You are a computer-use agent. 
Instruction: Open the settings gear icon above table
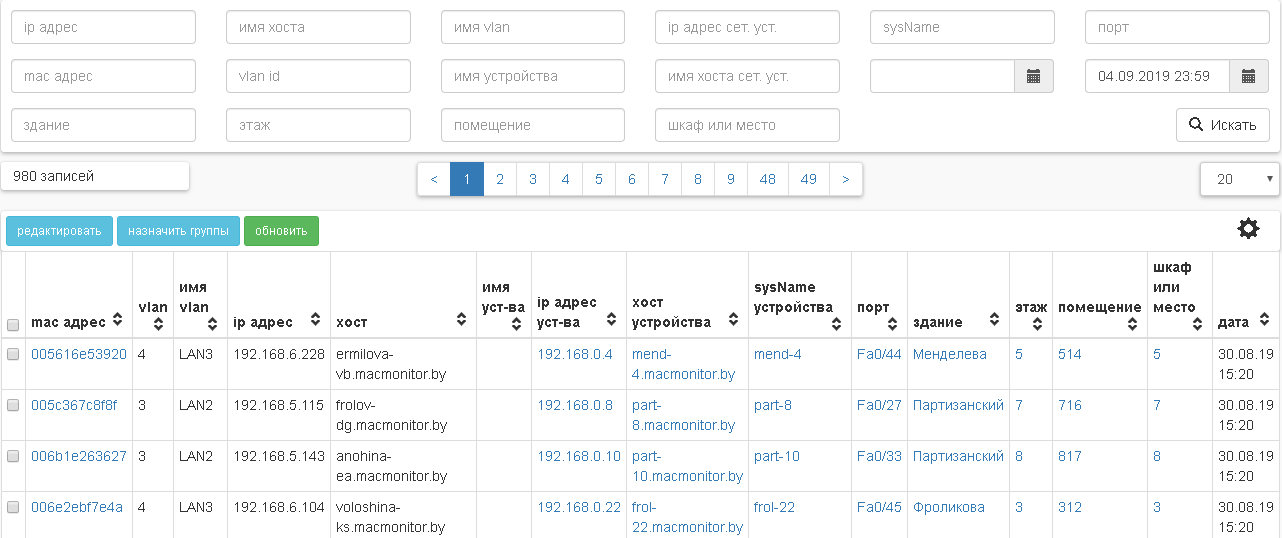1248,229
